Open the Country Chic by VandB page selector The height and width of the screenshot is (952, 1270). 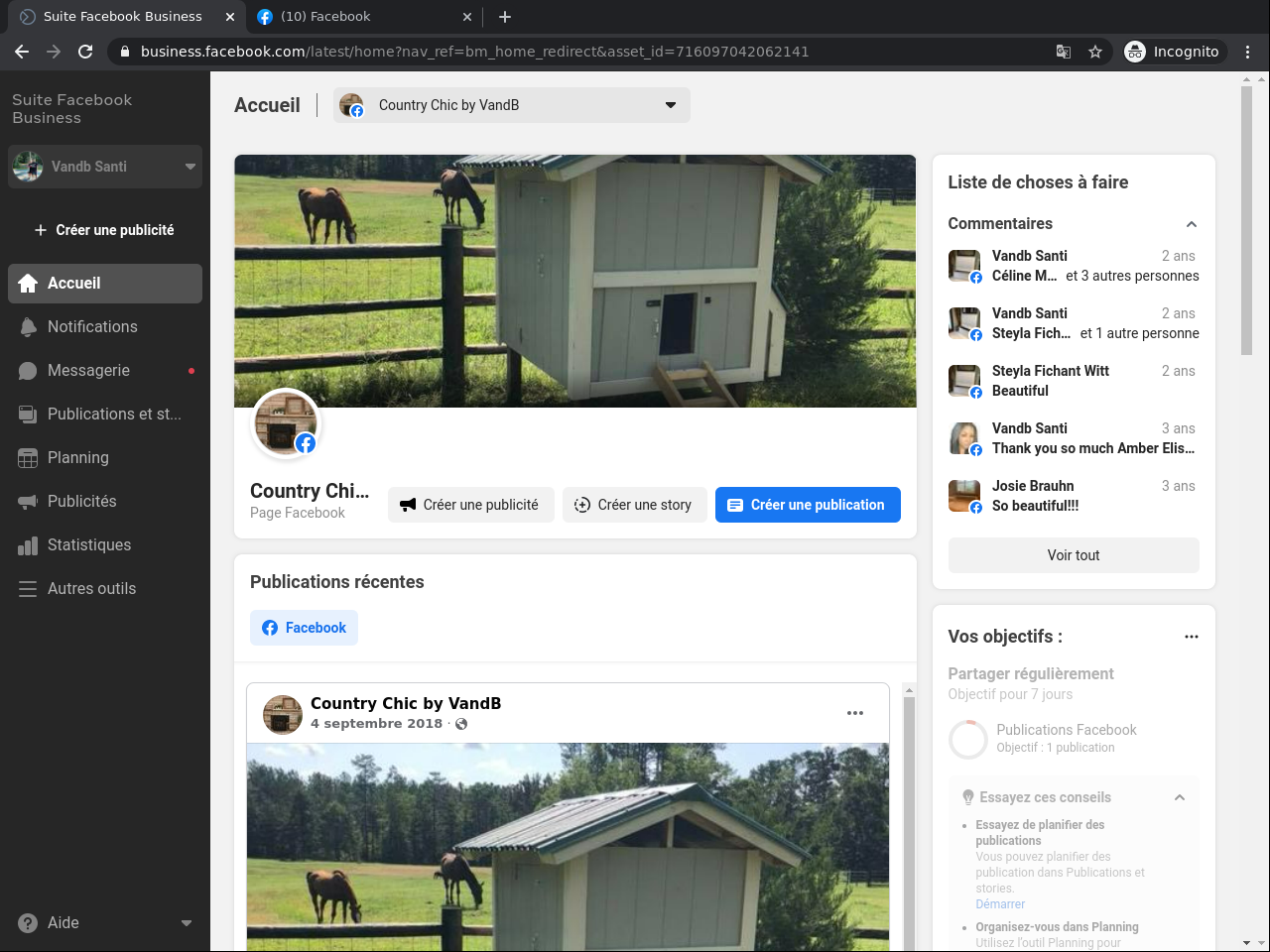pos(512,105)
